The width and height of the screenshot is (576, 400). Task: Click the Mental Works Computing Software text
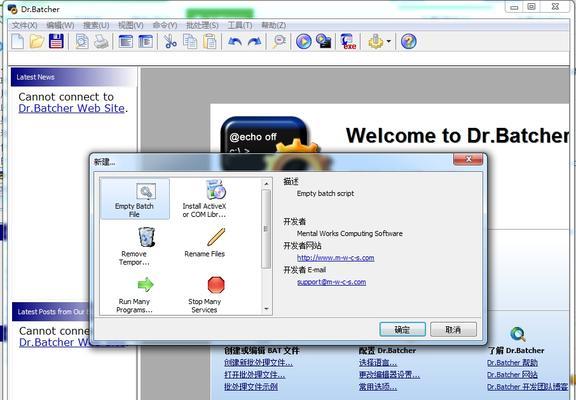[350, 233]
